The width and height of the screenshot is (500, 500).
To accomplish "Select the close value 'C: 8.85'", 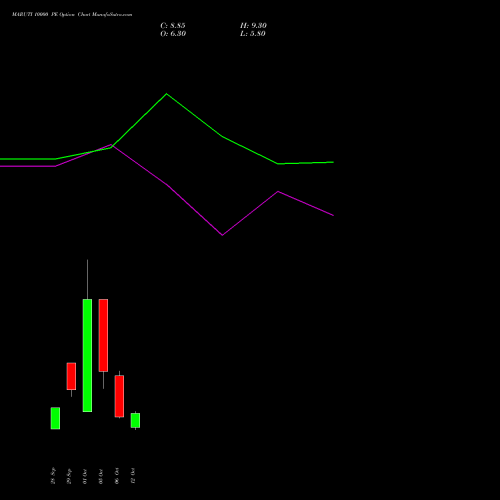I will [x=173, y=26].
